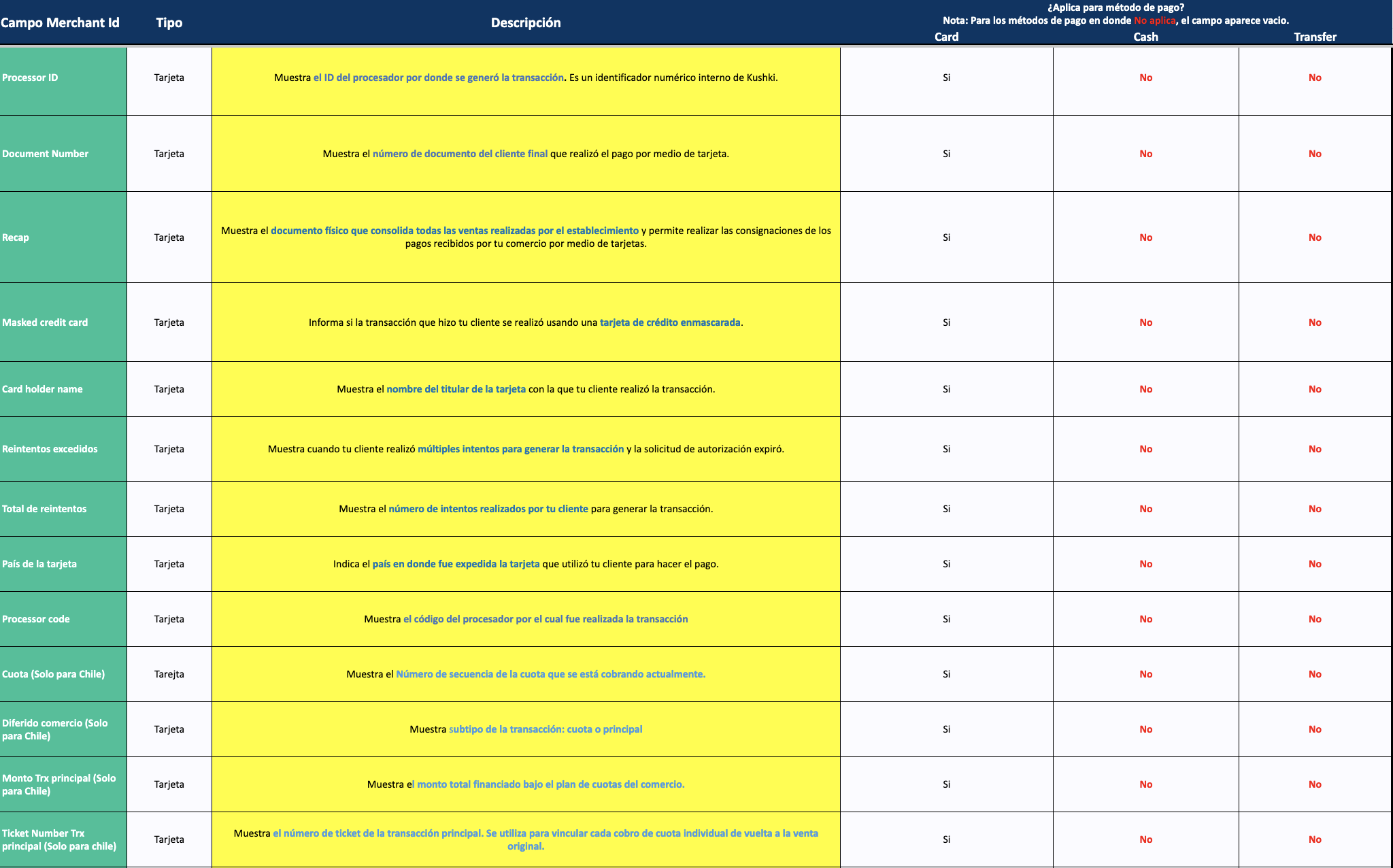Screen dimensions: 1393x868
Task: Open the tarjeta de crédito enmascarada link
Action: [x=670, y=322]
